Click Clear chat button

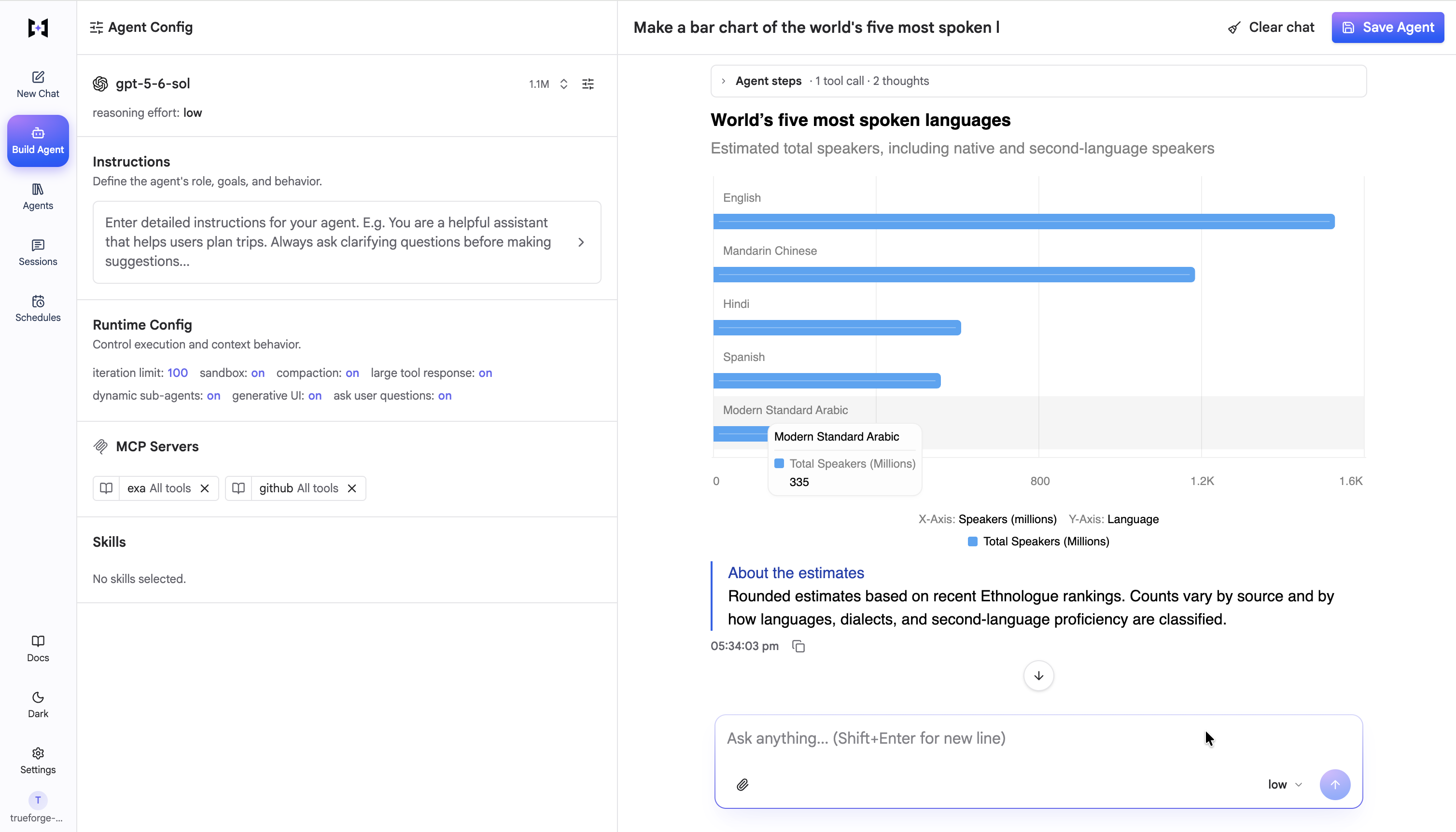(1271, 27)
